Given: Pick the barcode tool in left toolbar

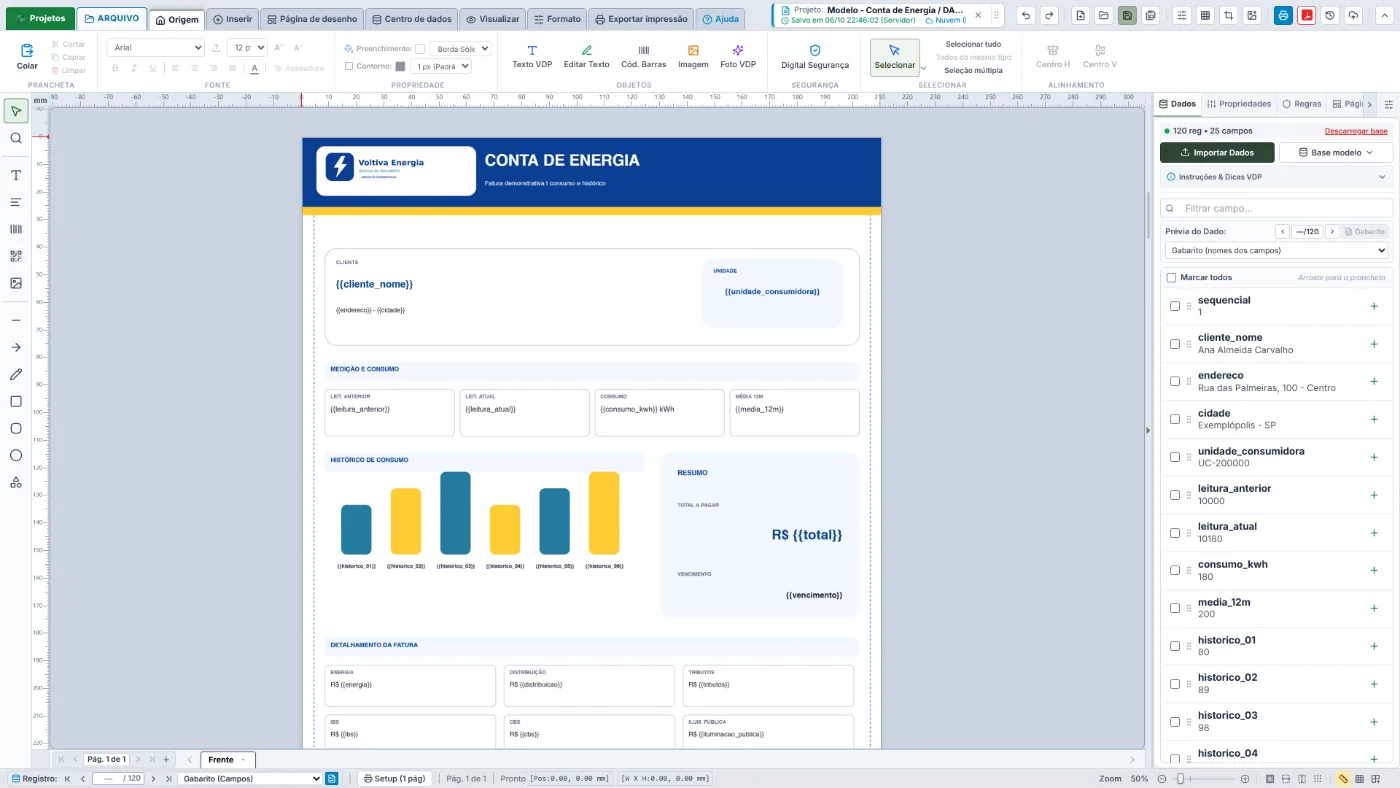Looking at the screenshot, I should [x=16, y=229].
